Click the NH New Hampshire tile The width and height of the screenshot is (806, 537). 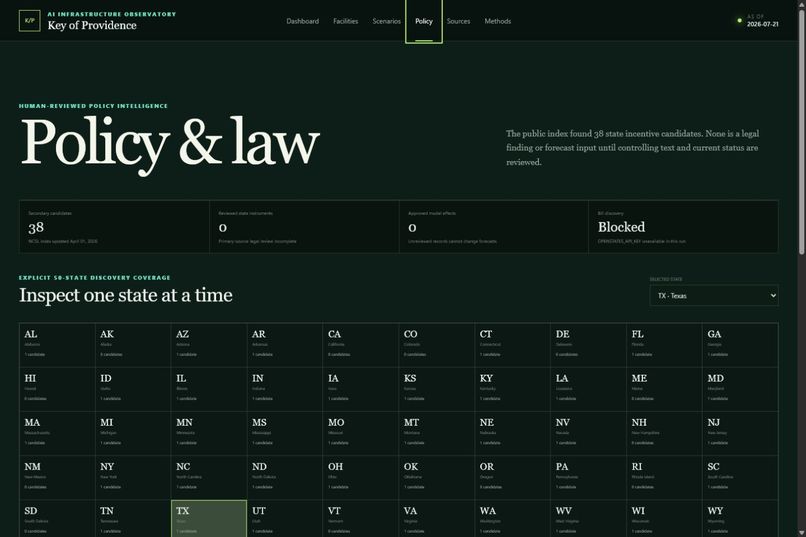[x=664, y=433]
